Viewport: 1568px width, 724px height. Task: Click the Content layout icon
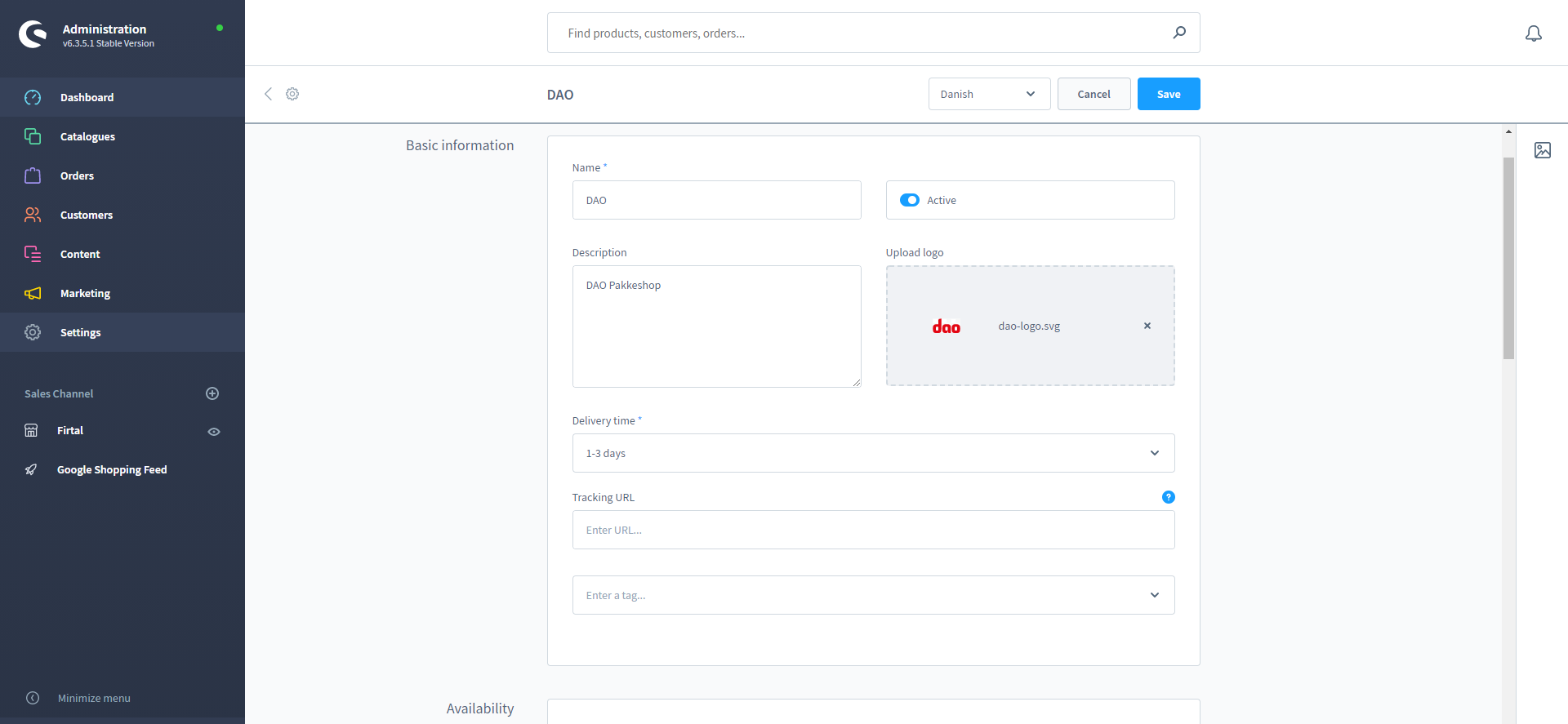(x=33, y=254)
